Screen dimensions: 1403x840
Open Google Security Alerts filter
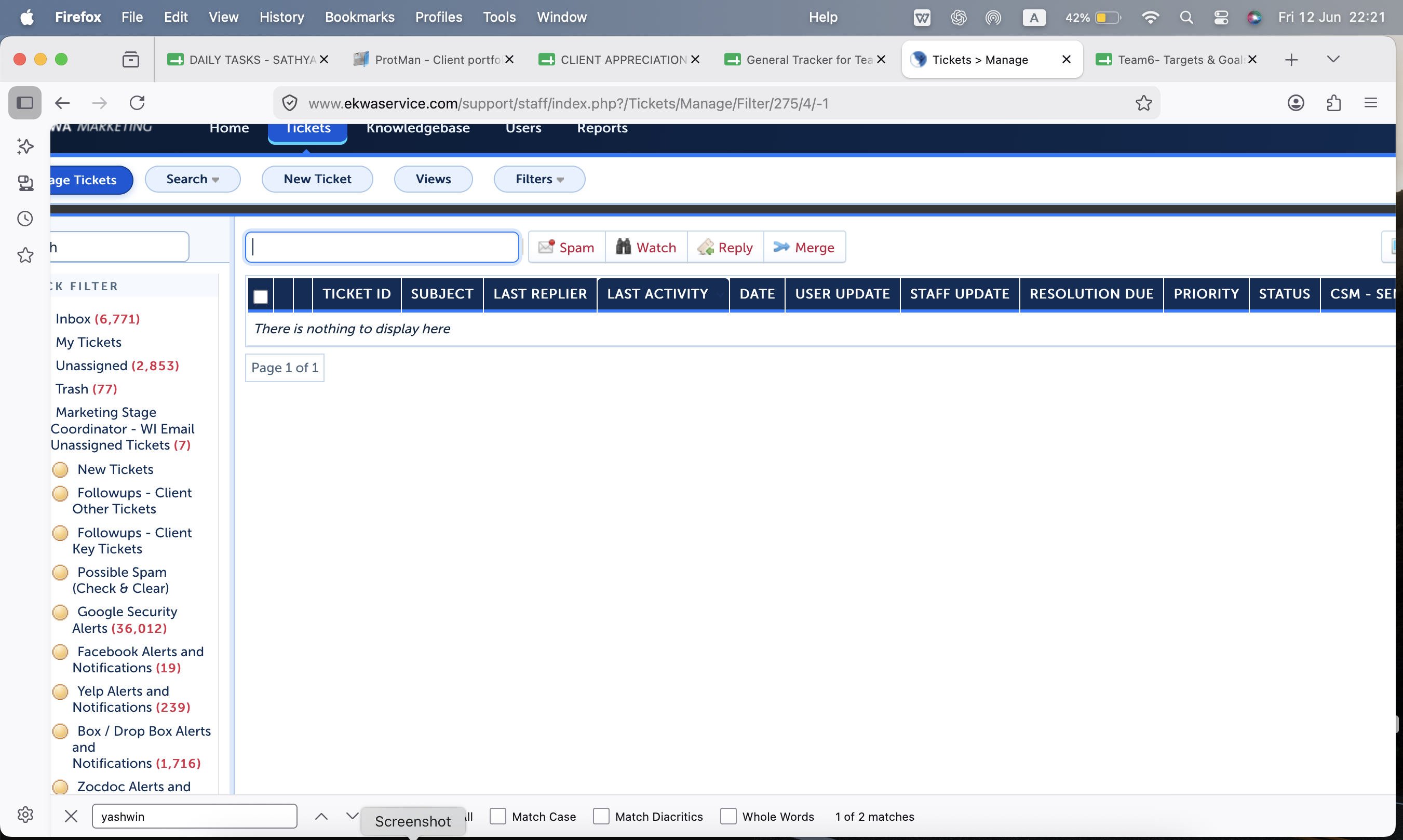click(125, 620)
